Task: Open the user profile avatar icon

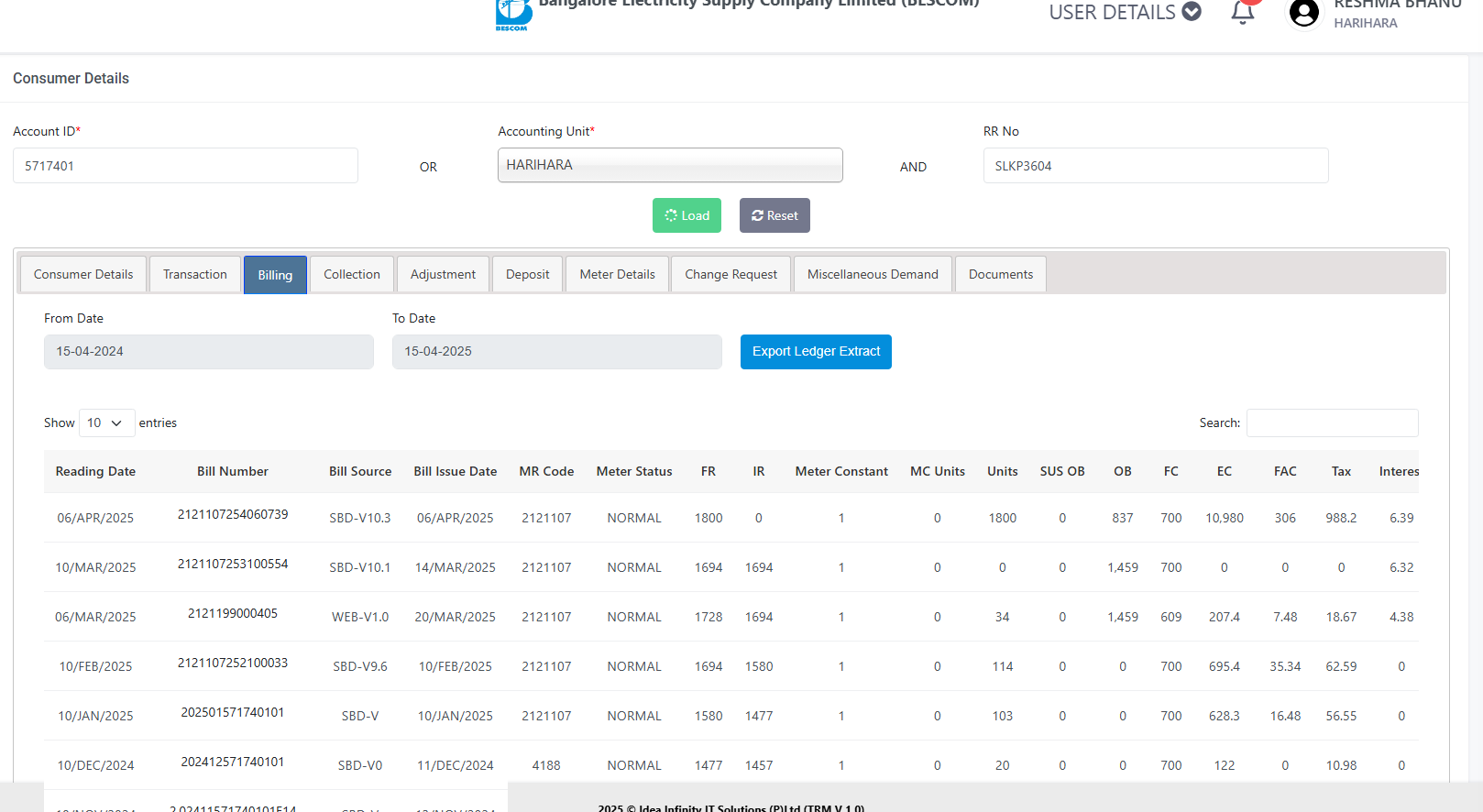Action: click(x=1303, y=13)
